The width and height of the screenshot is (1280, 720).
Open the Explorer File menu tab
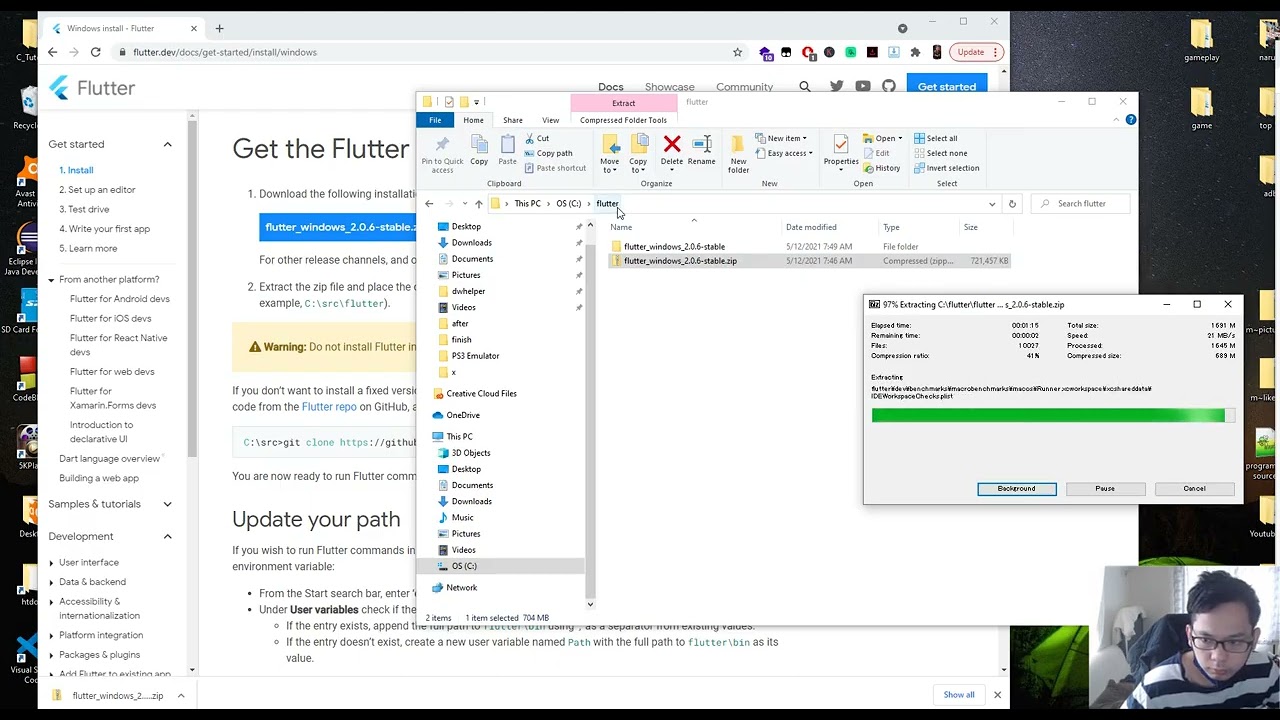[x=435, y=120]
